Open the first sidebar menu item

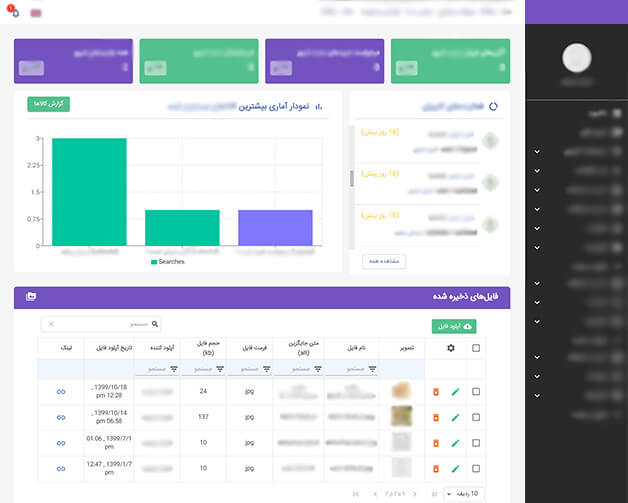click(x=605, y=114)
